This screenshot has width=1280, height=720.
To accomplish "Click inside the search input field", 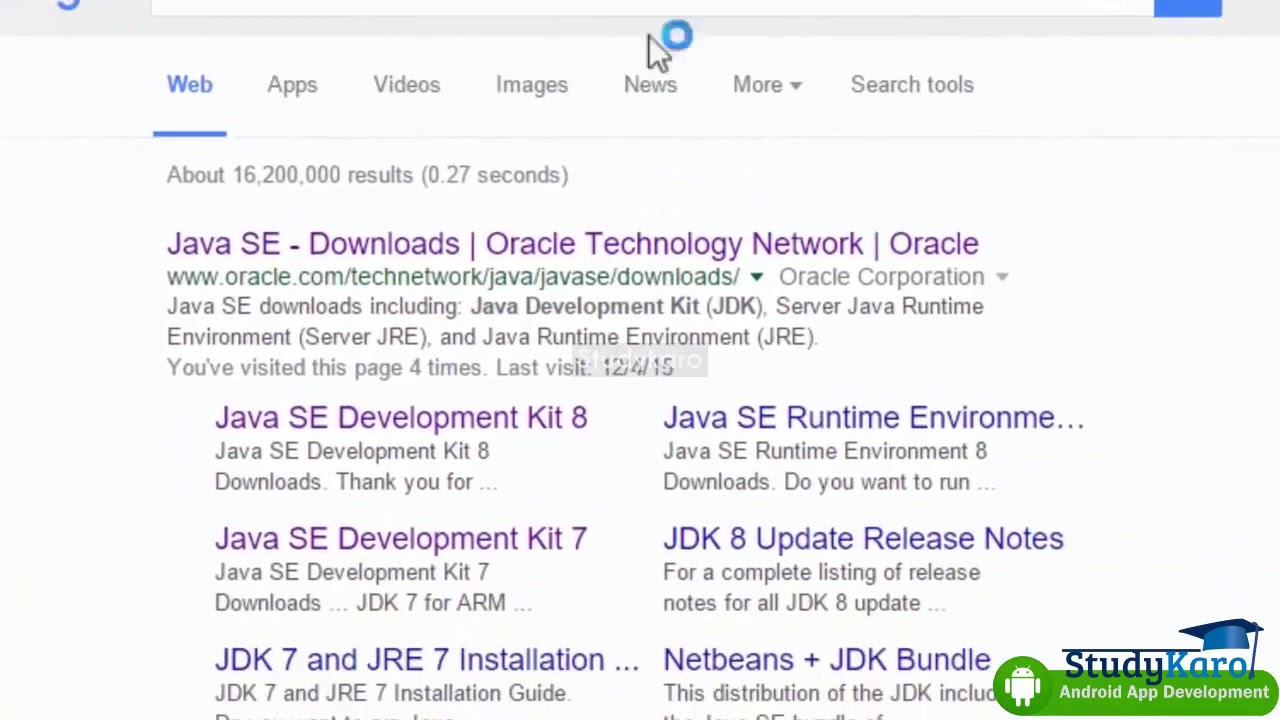I will 650,7.
